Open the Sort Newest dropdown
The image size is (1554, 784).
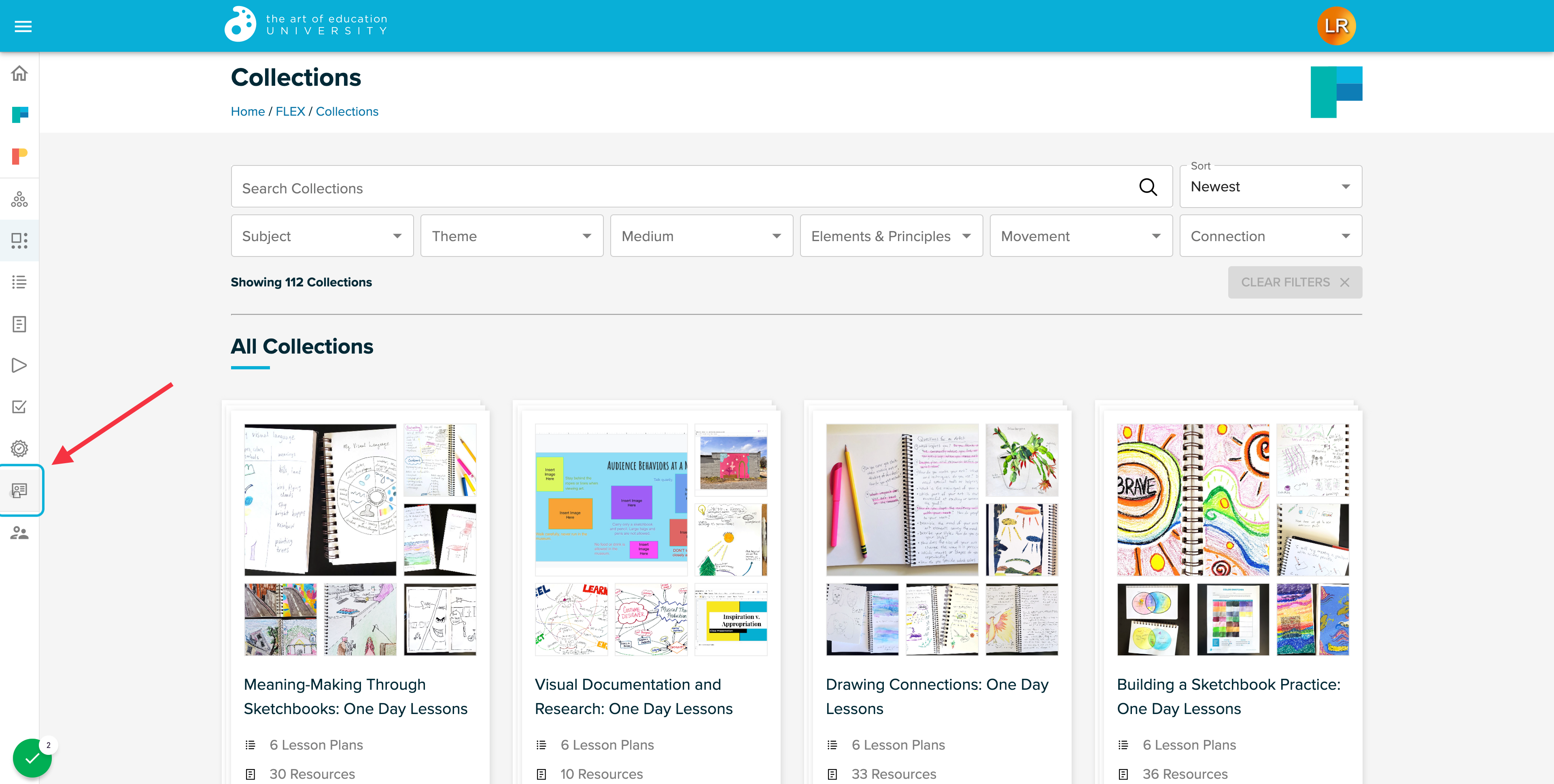[x=1270, y=187]
